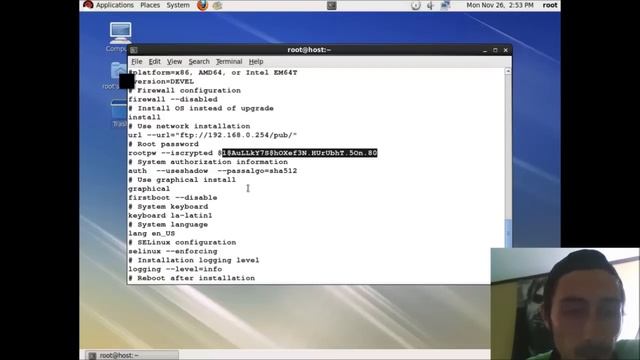Click the root user name in top panel
640x360 pixels.
click(x=550, y=5)
